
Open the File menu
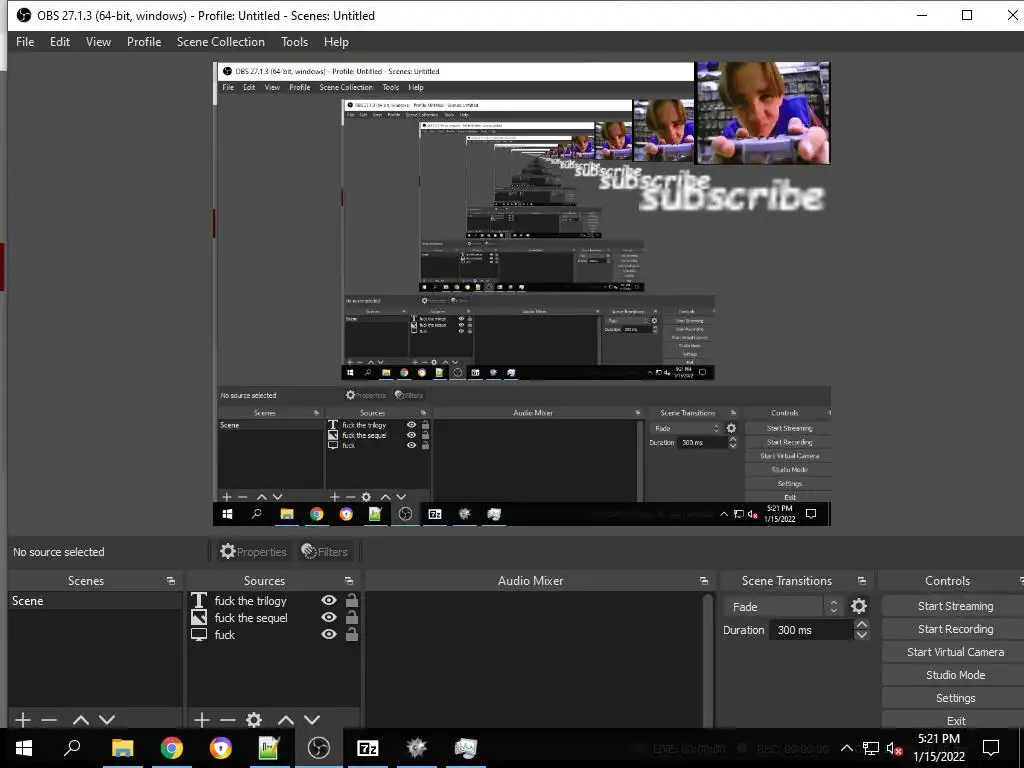tap(25, 42)
